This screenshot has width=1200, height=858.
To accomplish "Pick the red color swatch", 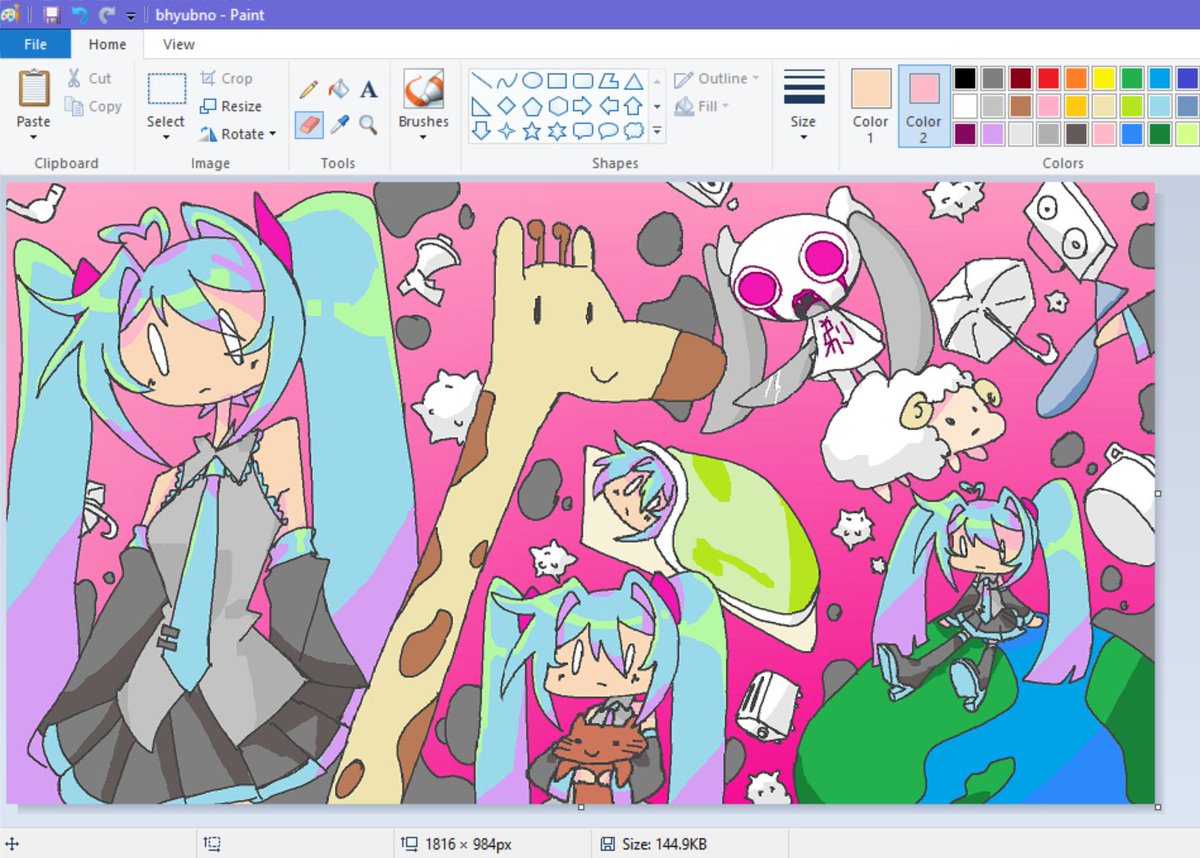I will point(1048,78).
